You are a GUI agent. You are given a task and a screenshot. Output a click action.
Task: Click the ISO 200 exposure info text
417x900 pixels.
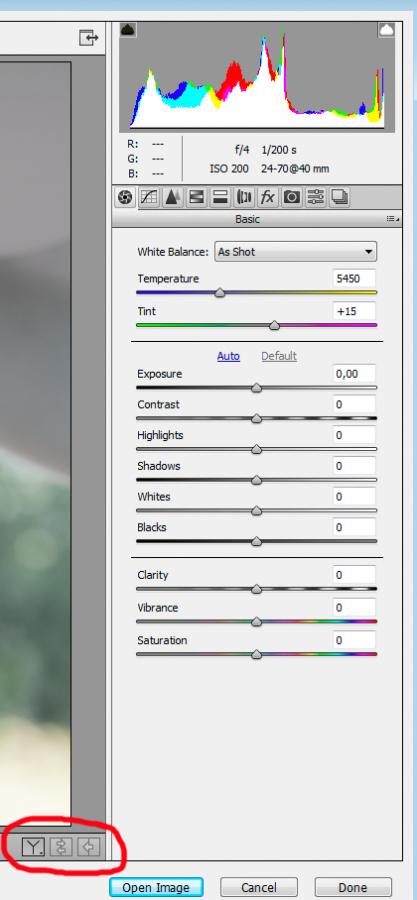point(229,169)
